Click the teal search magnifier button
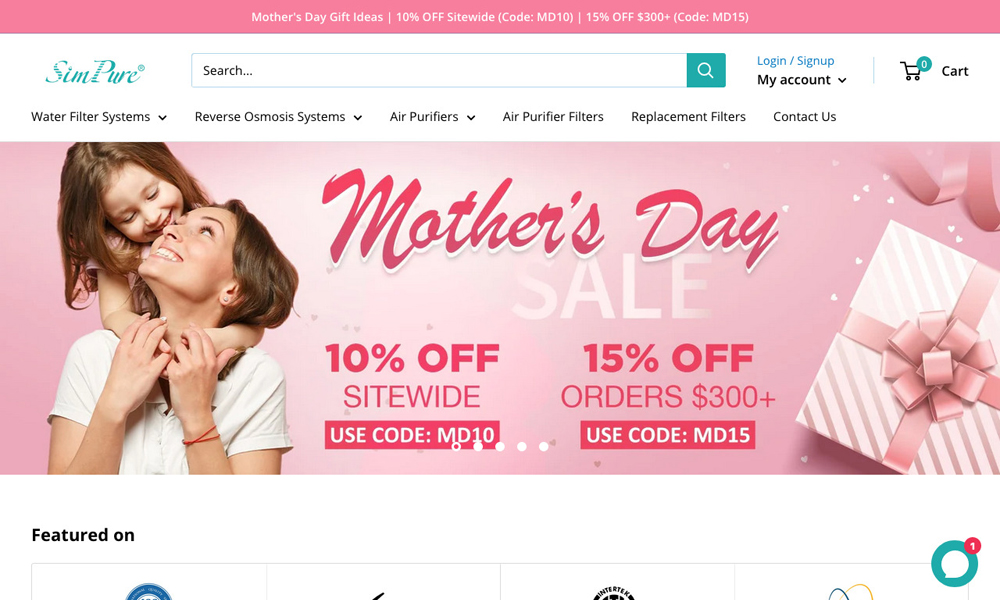The height and width of the screenshot is (600, 1000). (x=706, y=70)
